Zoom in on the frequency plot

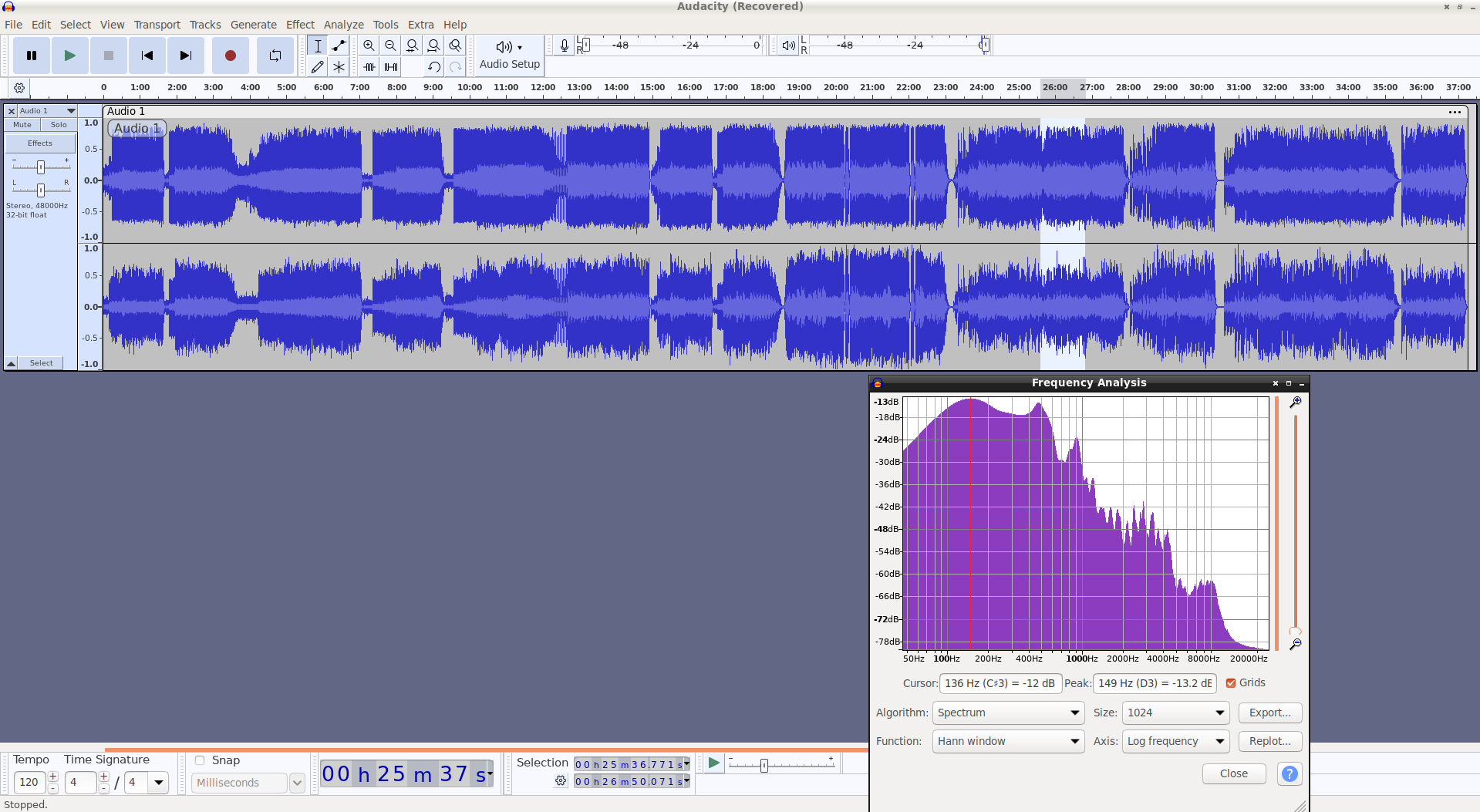pos(1296,402)
